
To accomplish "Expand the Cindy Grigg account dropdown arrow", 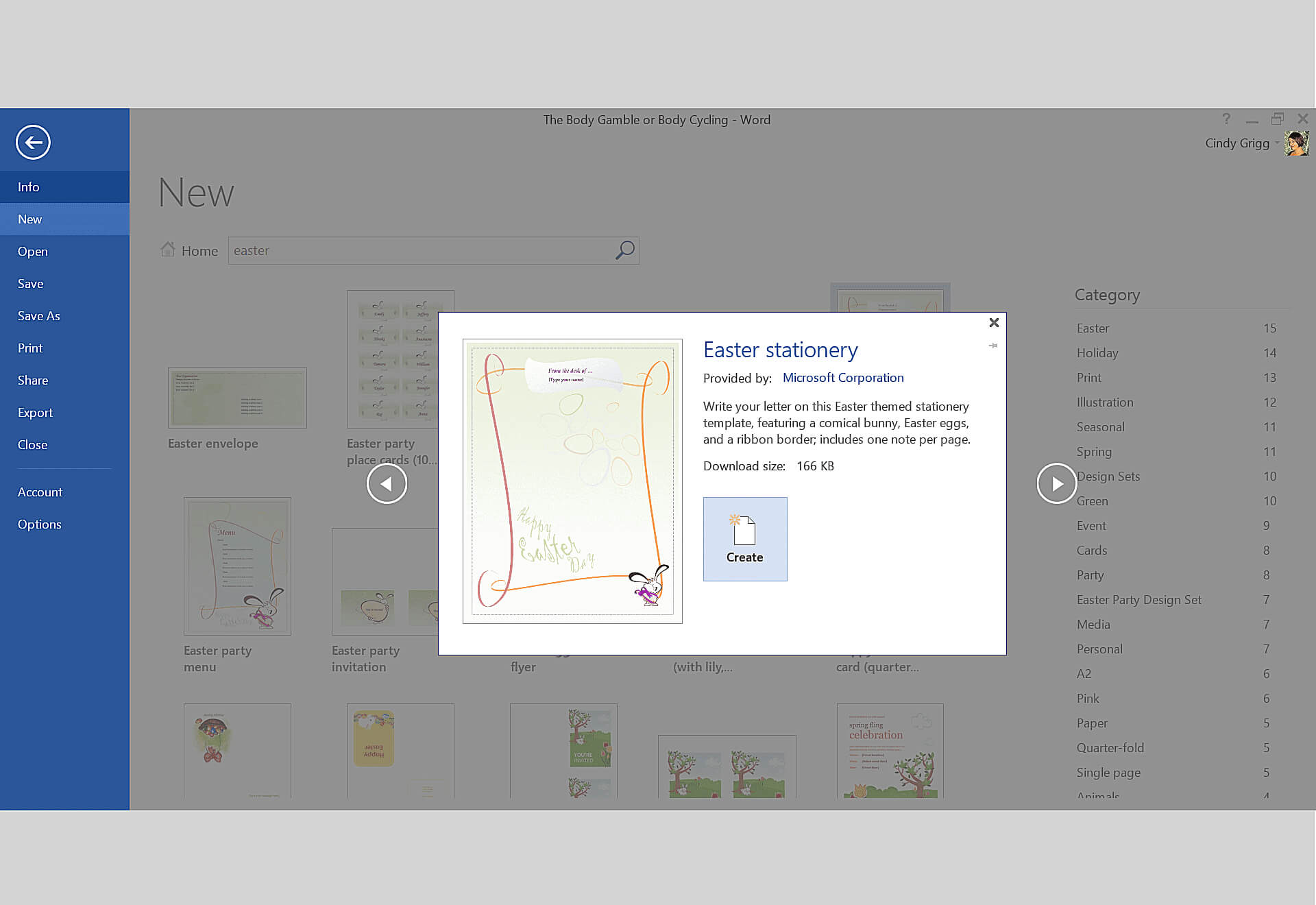I will pos(1277,143).
